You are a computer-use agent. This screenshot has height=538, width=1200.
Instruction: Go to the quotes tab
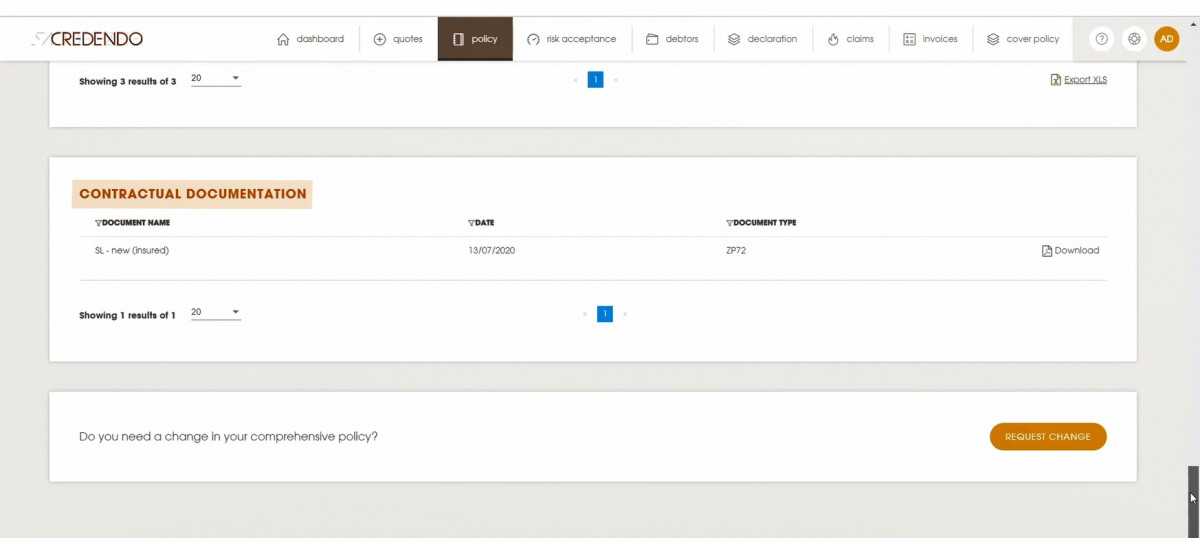pyautogui.click(x=398, y=39)
